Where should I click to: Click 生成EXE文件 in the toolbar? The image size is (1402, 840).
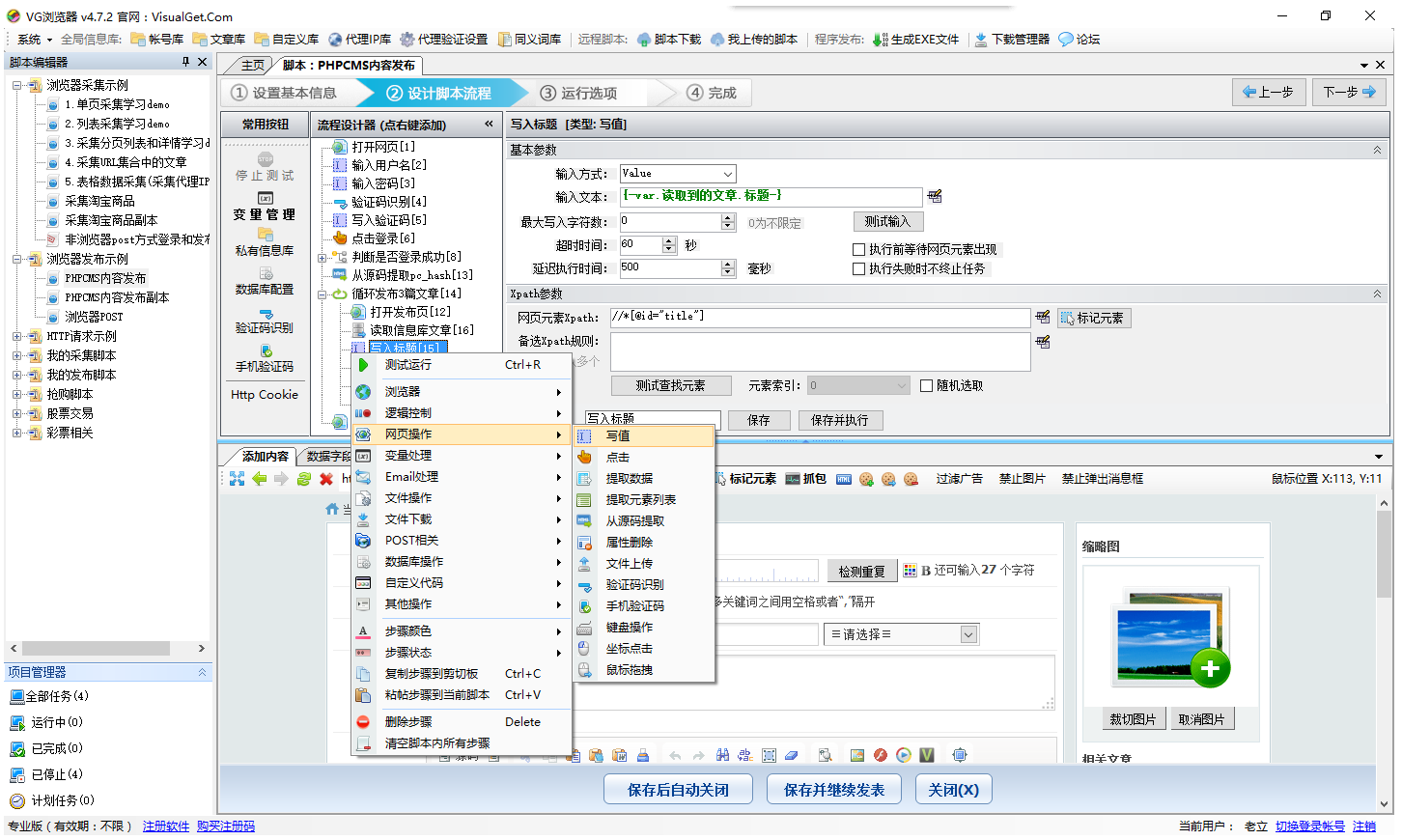915,40
